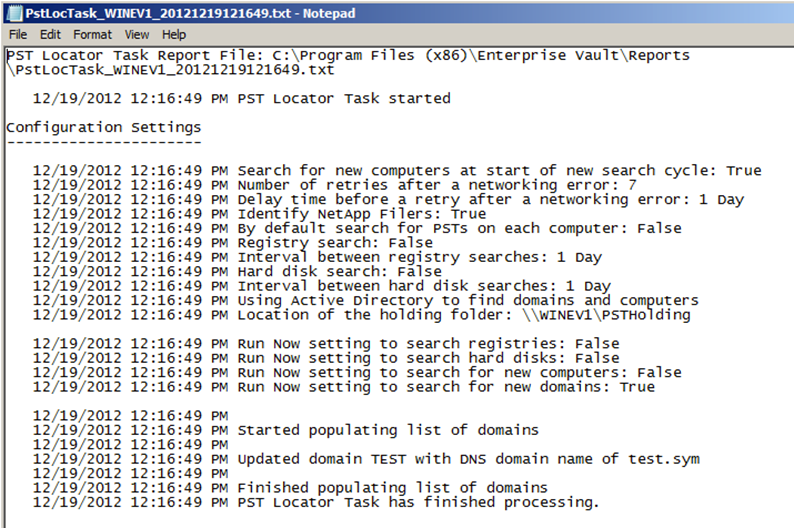
Task: Place cursor on 'PST Locator Task started' line
Action: tap(343, 99)
